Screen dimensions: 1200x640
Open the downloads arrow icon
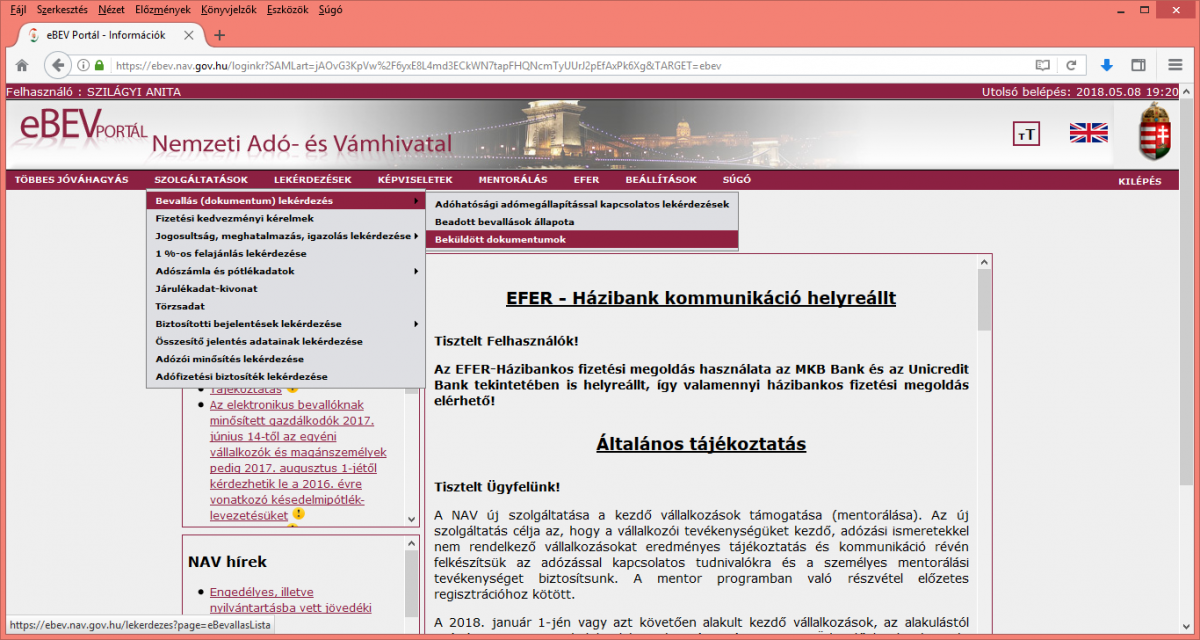[x=1107, y=65]
